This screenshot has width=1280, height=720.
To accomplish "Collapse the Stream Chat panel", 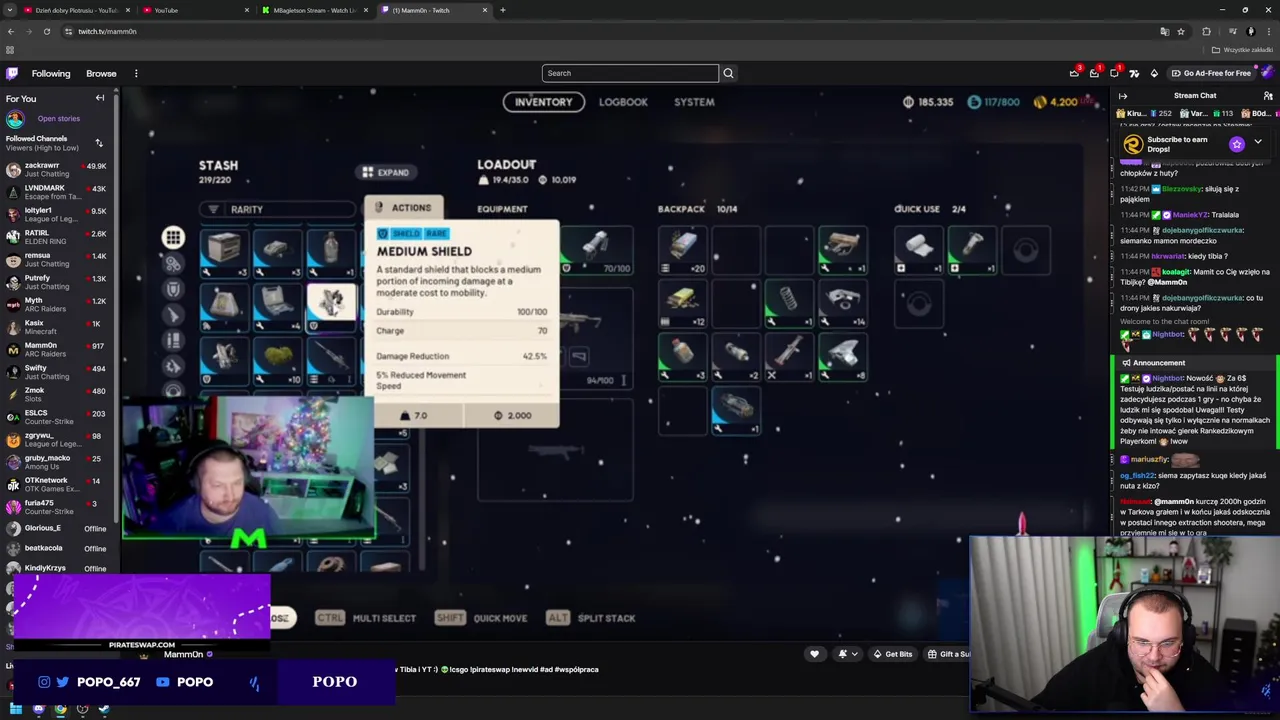I will pos(1123,96).
